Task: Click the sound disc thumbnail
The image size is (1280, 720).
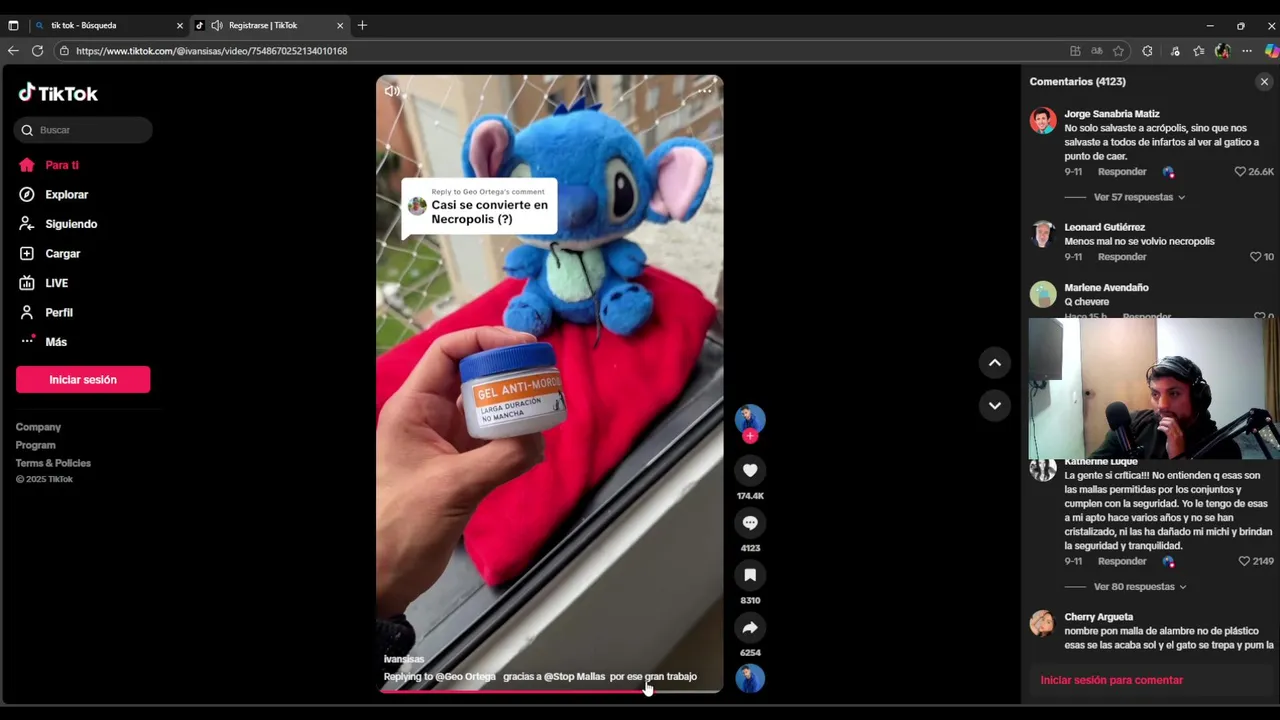Action: pyautogui.click(x=750, y=678)
